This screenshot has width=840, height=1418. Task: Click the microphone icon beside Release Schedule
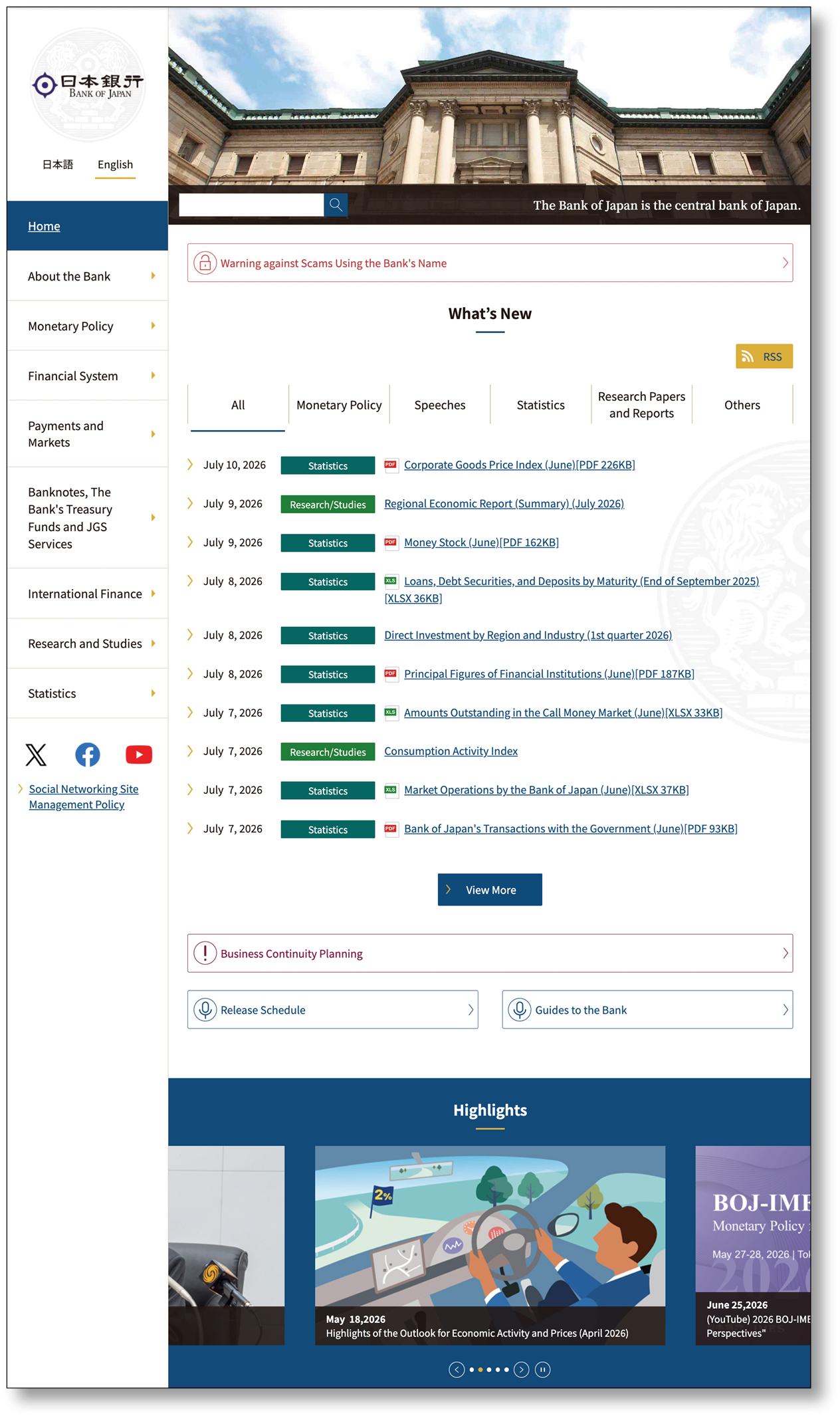click(x=205, y=1010)
